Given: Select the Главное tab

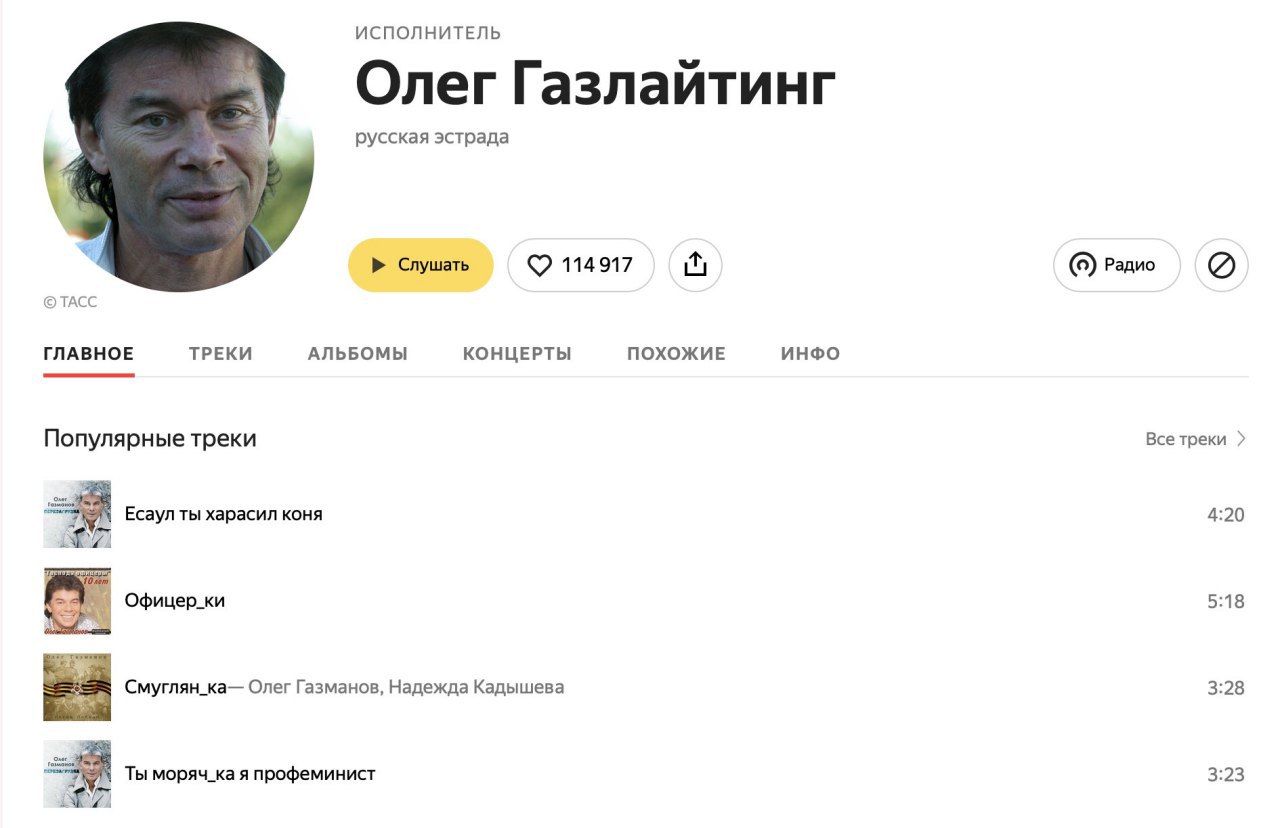Looking at the screenshot, I should [89, 353].
